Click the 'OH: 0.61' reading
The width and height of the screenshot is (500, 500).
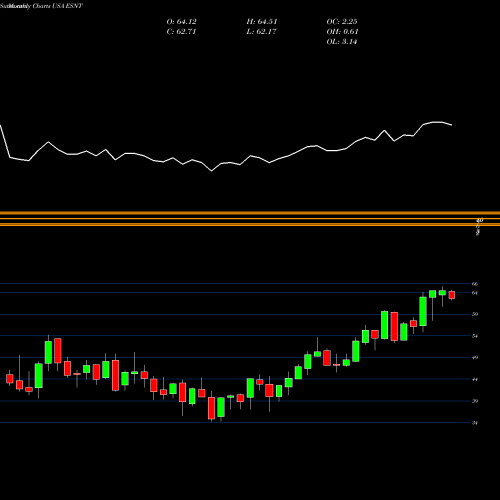342,32
